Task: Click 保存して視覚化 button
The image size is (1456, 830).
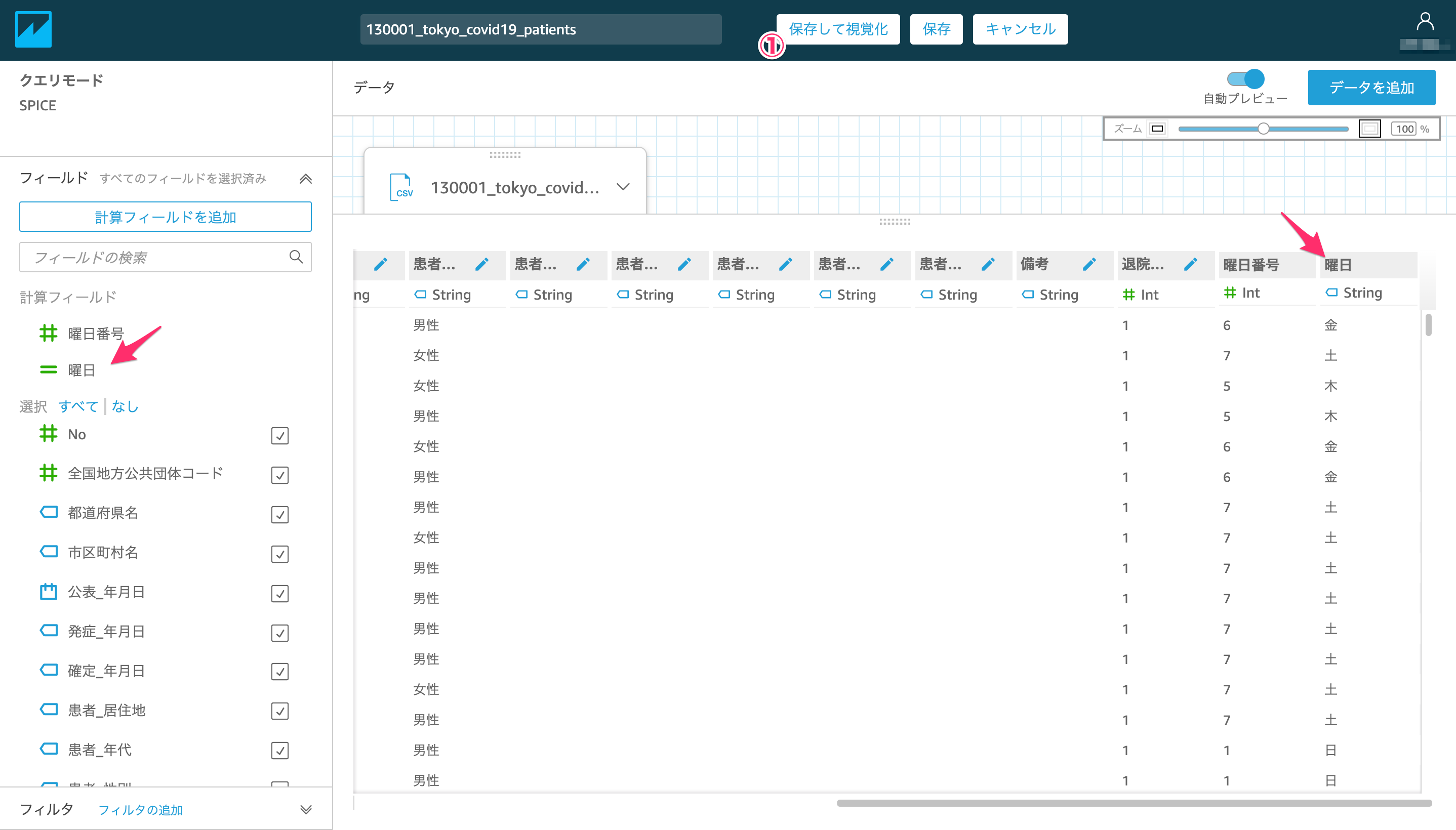Action: coord(838,29)
